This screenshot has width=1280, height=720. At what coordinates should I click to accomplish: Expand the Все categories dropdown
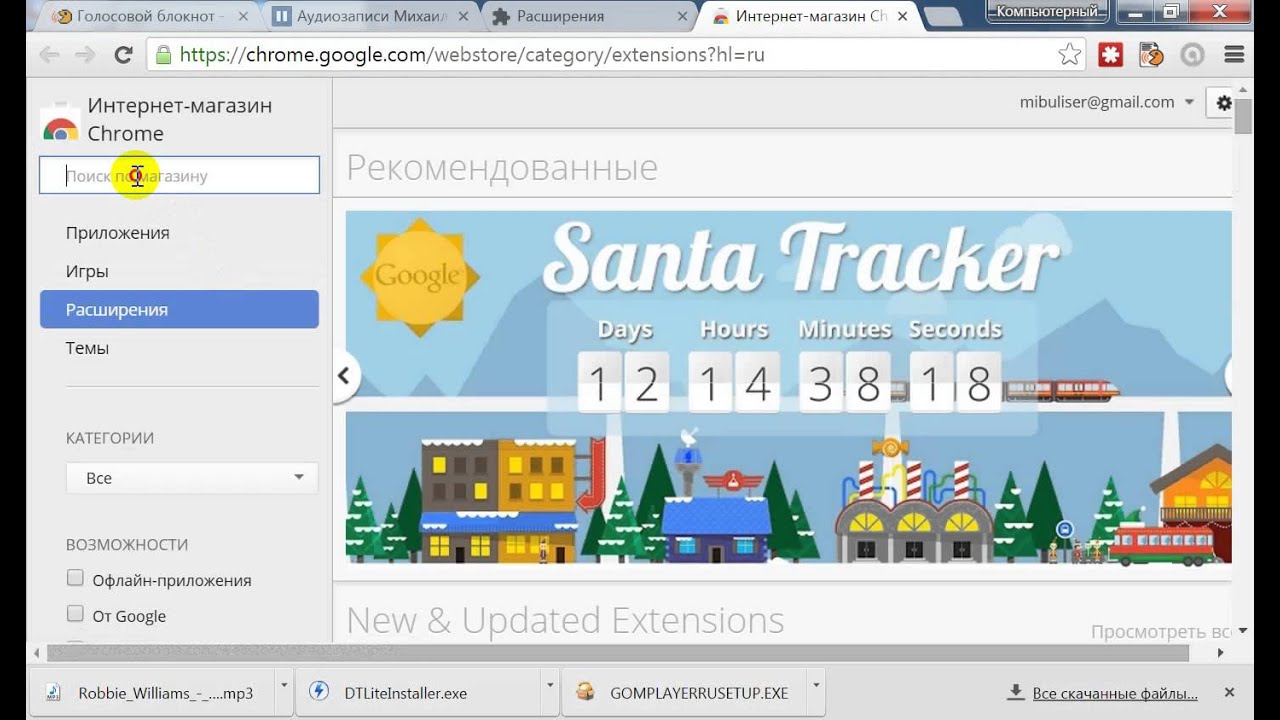click(192, 478)
